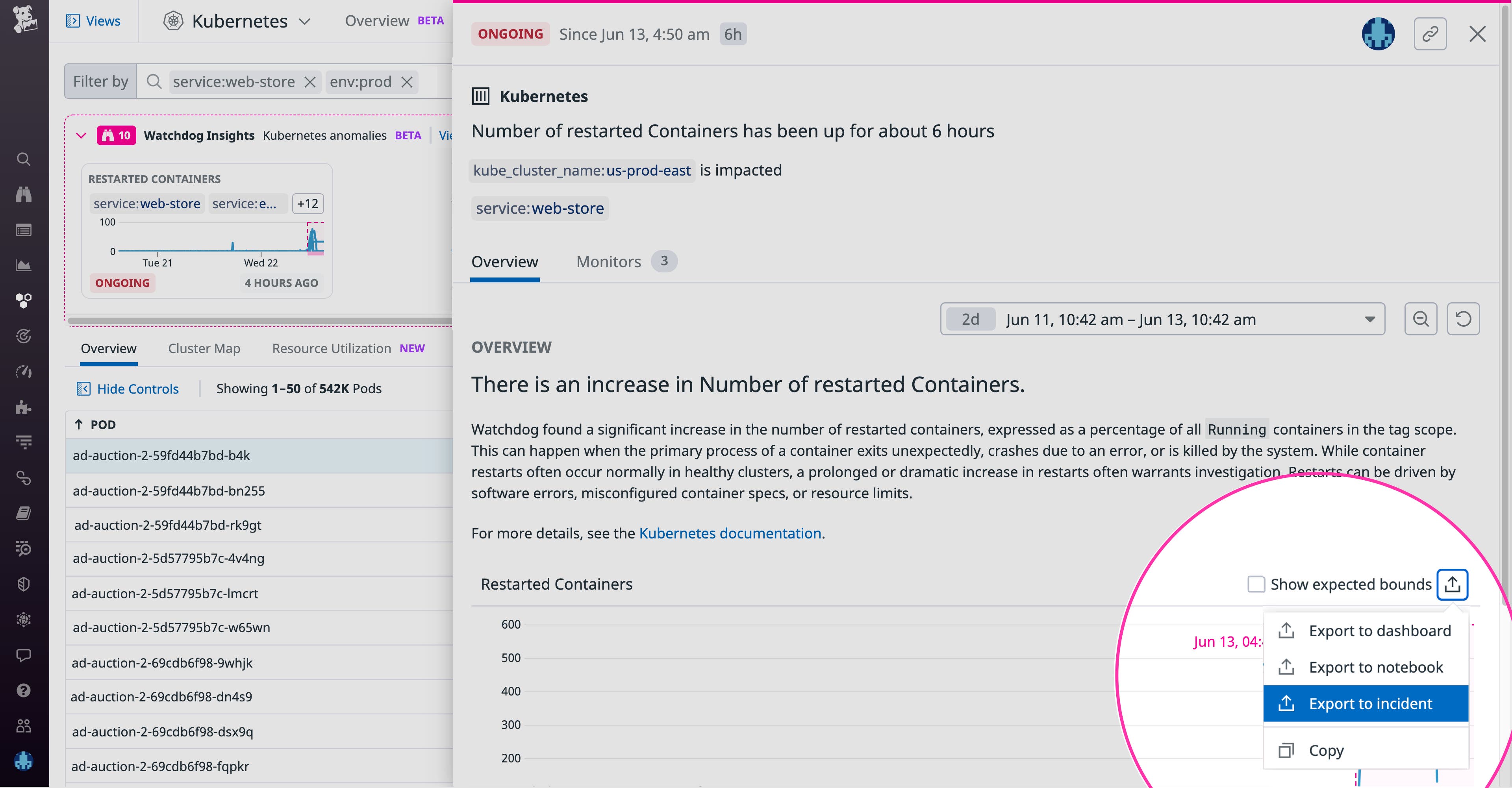This screenshot has width=1512, height=788.
Task: Open the Kubernetes documentation link
Action: (730, 533)
